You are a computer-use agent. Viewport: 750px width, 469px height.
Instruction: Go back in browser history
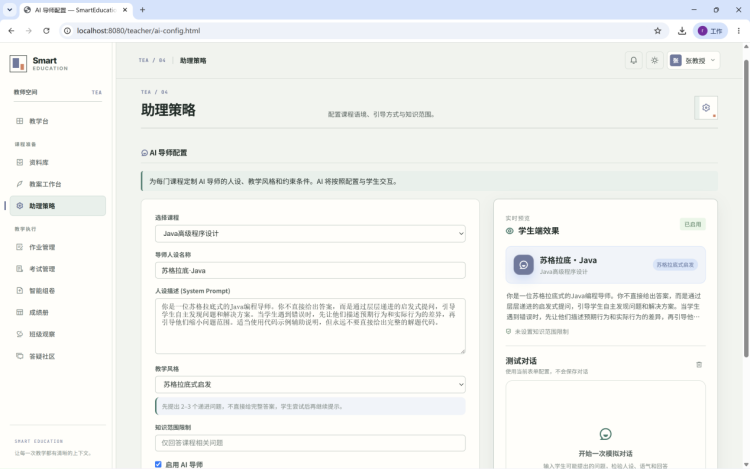11,31
